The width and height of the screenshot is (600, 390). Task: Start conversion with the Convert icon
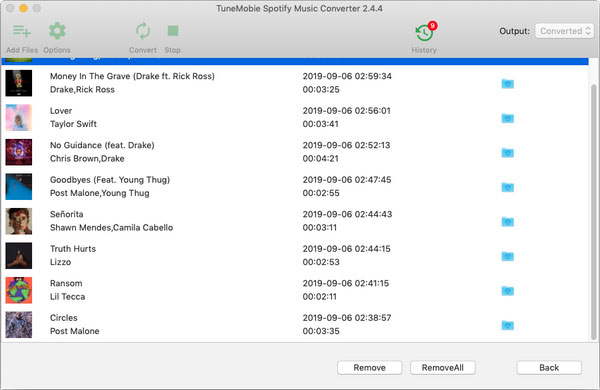tap(143, 31)
